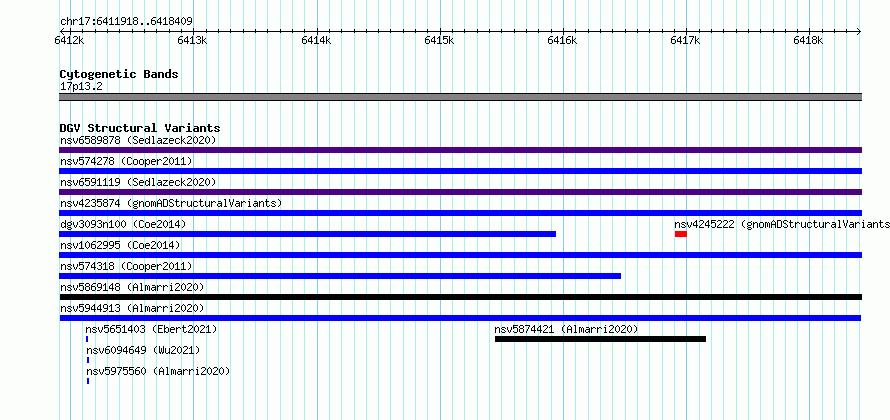890x420 pixels.
Task: Select the gray 17p13.2 cytogenetic band bar
Action: (460, 97)
